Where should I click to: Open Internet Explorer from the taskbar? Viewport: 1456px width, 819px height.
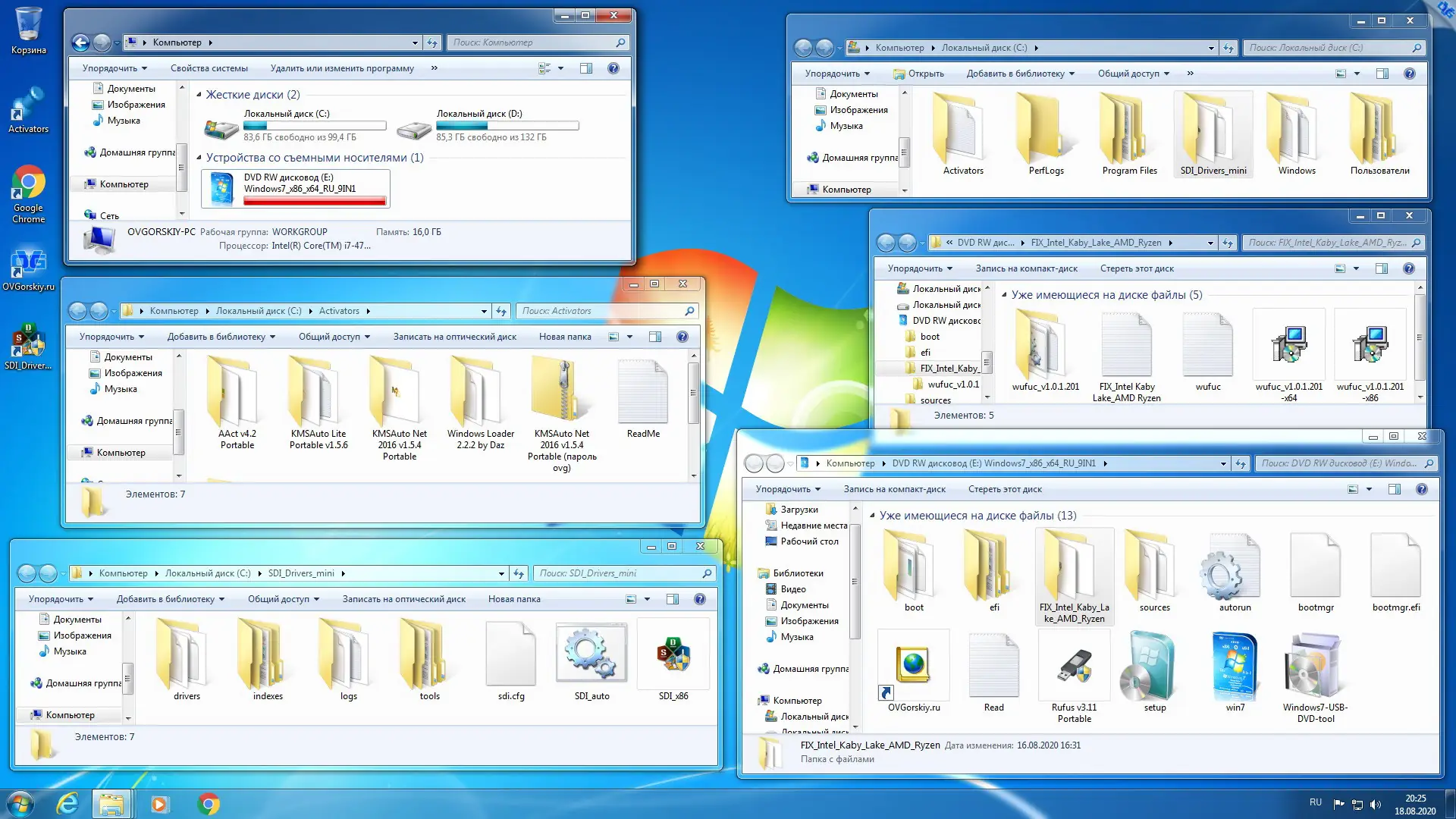[67, 804]
